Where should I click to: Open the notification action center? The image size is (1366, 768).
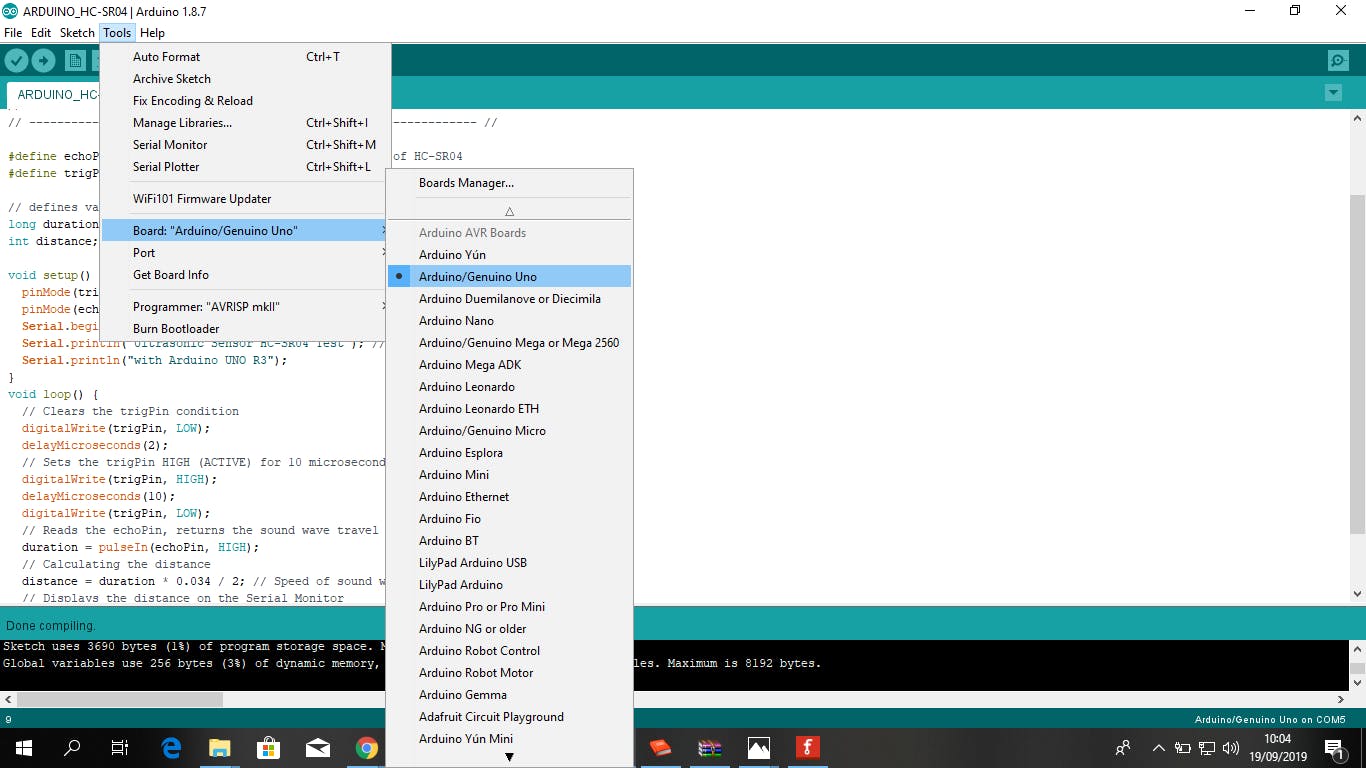click(1333, 747)
